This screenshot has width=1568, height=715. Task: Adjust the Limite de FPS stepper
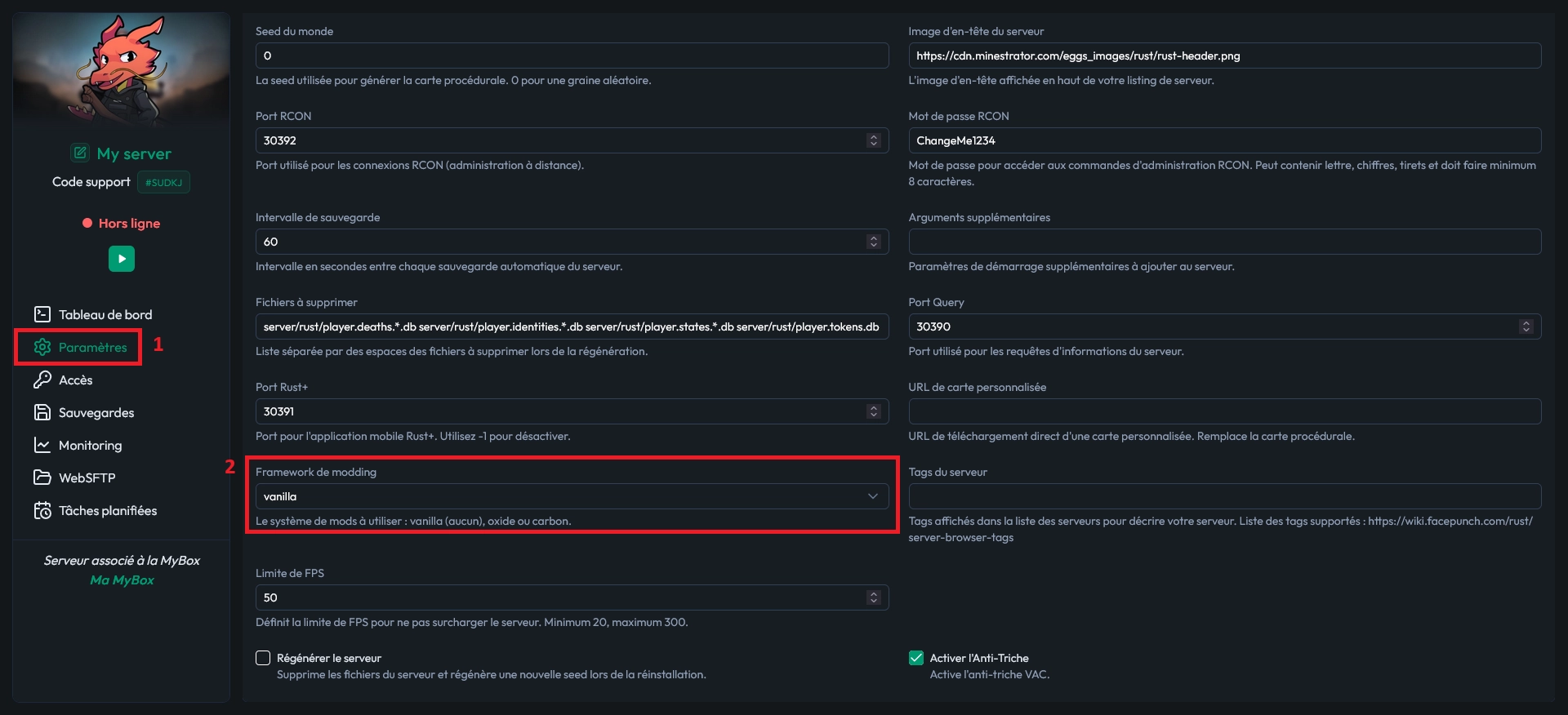[873, 597]
